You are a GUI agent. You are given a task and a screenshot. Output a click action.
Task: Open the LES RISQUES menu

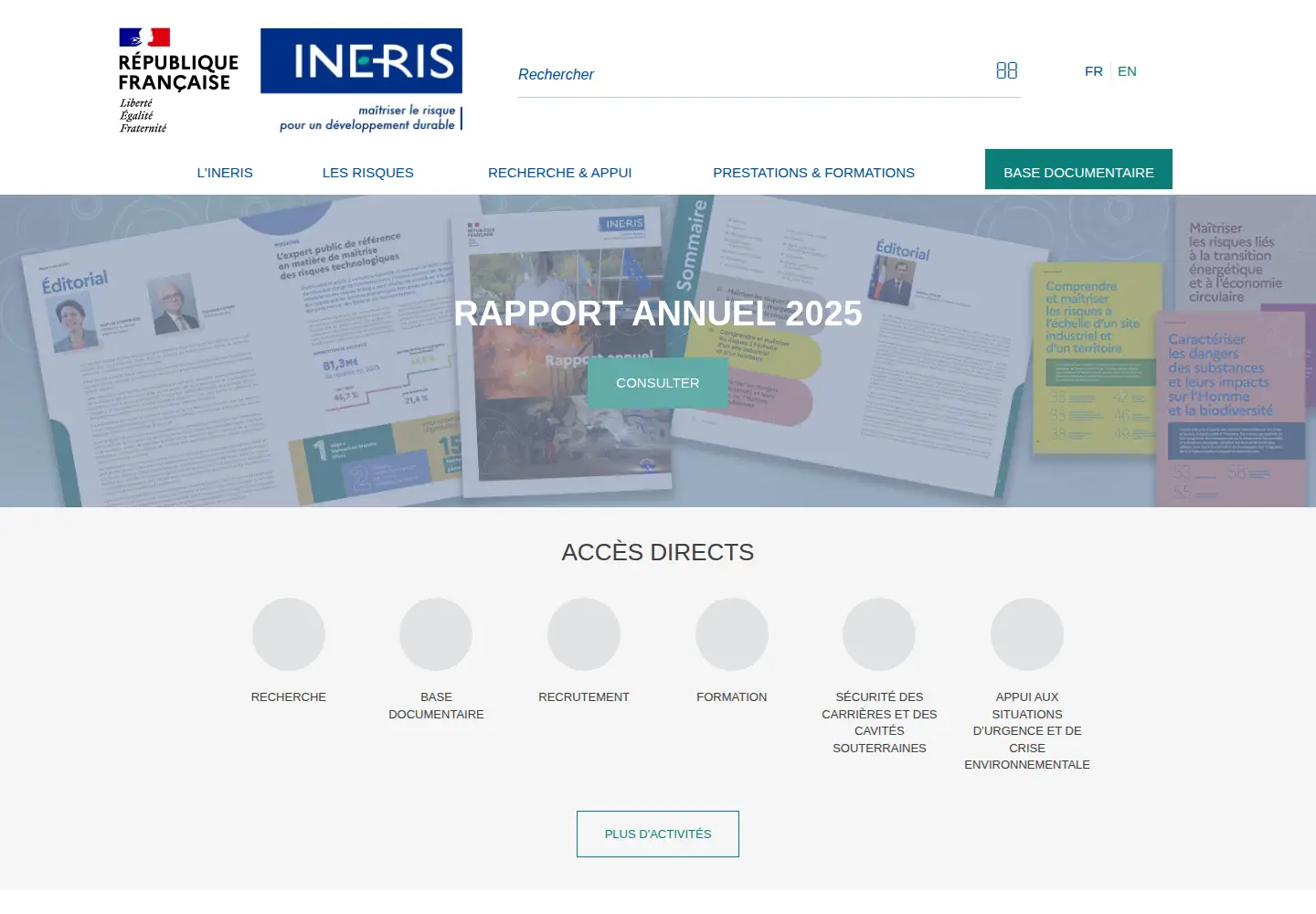pyautogui.click(x=368, y=173)
